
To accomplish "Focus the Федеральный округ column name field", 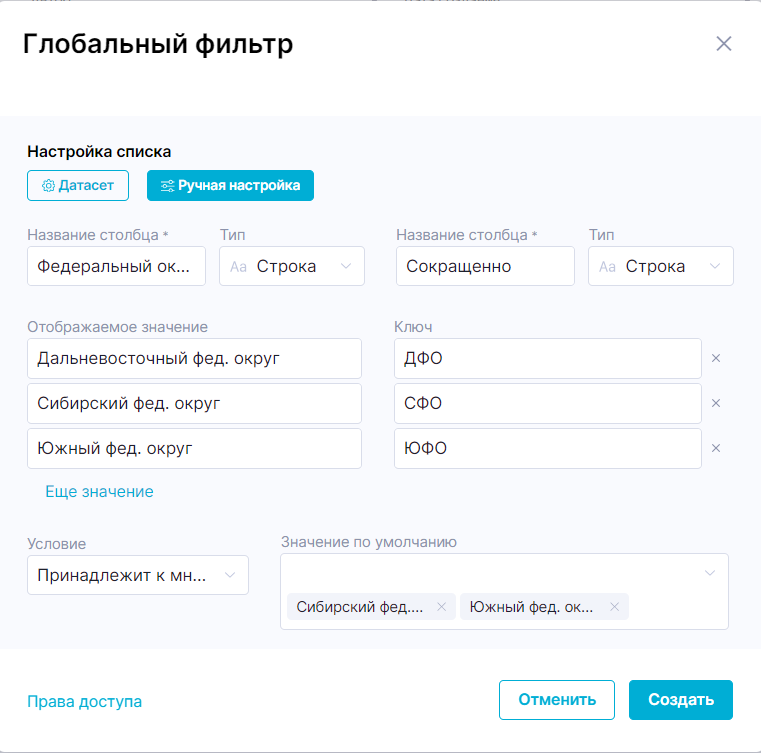I will (x=116, y=266).
